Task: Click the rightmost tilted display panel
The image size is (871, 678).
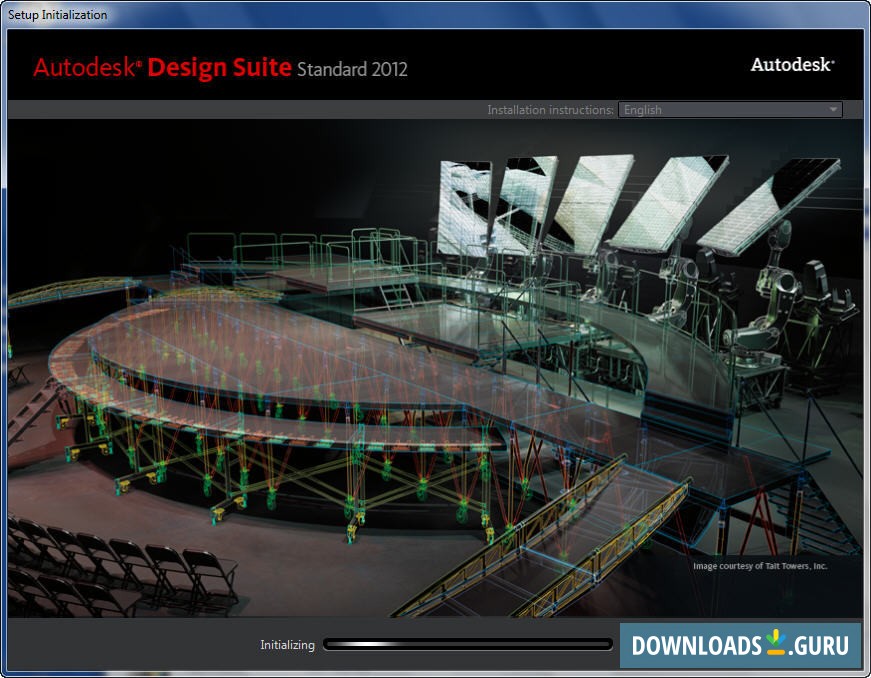Action: point(768,203)
